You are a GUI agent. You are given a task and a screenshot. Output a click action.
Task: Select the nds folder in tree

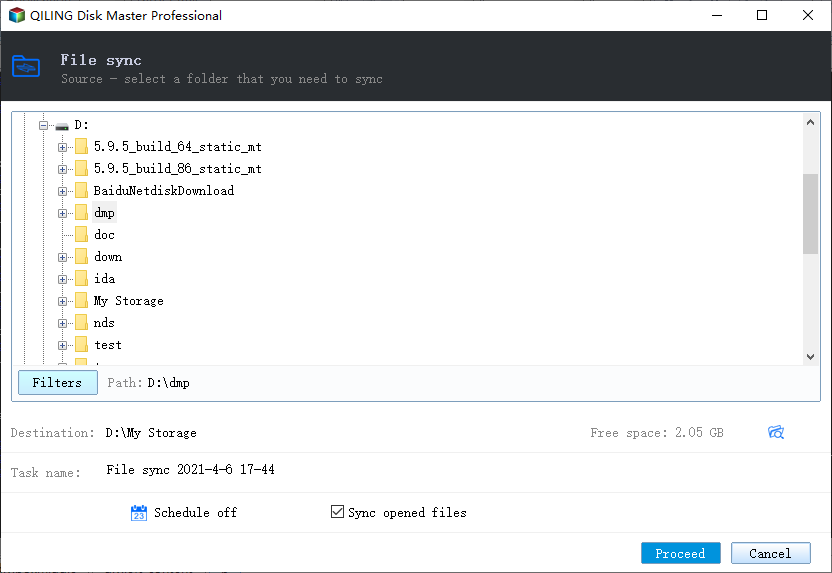pyautogui.click(x=104, y=323)
